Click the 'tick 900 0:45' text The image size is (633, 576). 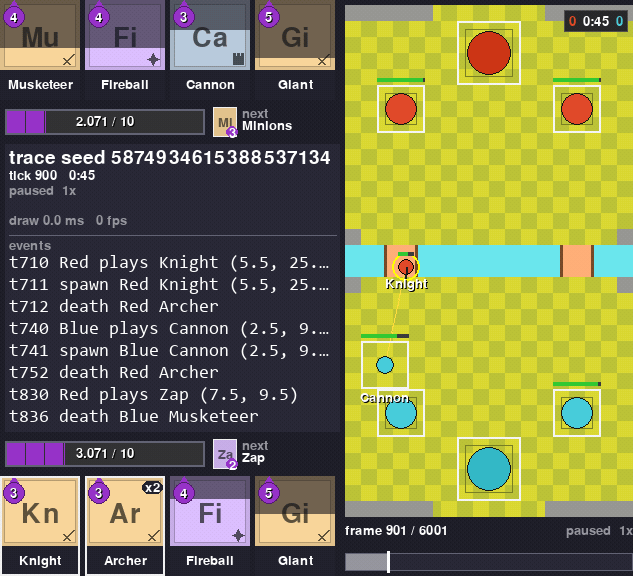point(52,175)
